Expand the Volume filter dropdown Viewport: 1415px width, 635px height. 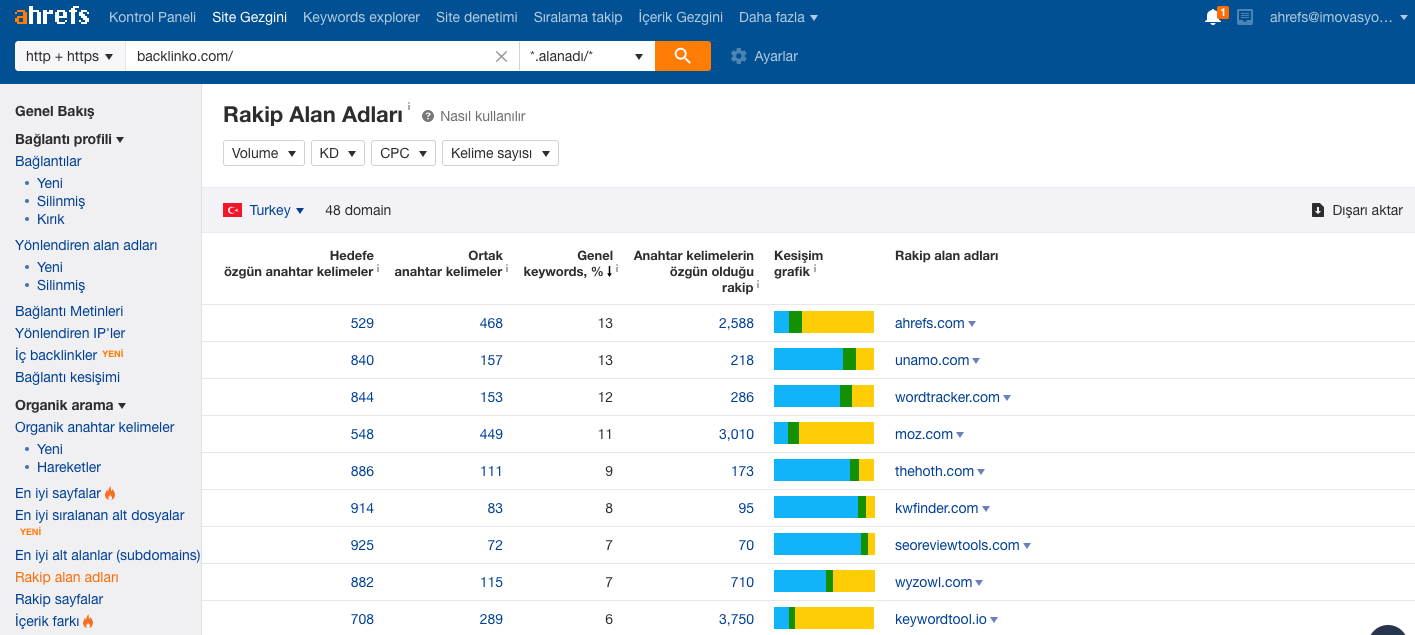pyautogui.click(x=264, y=153)
